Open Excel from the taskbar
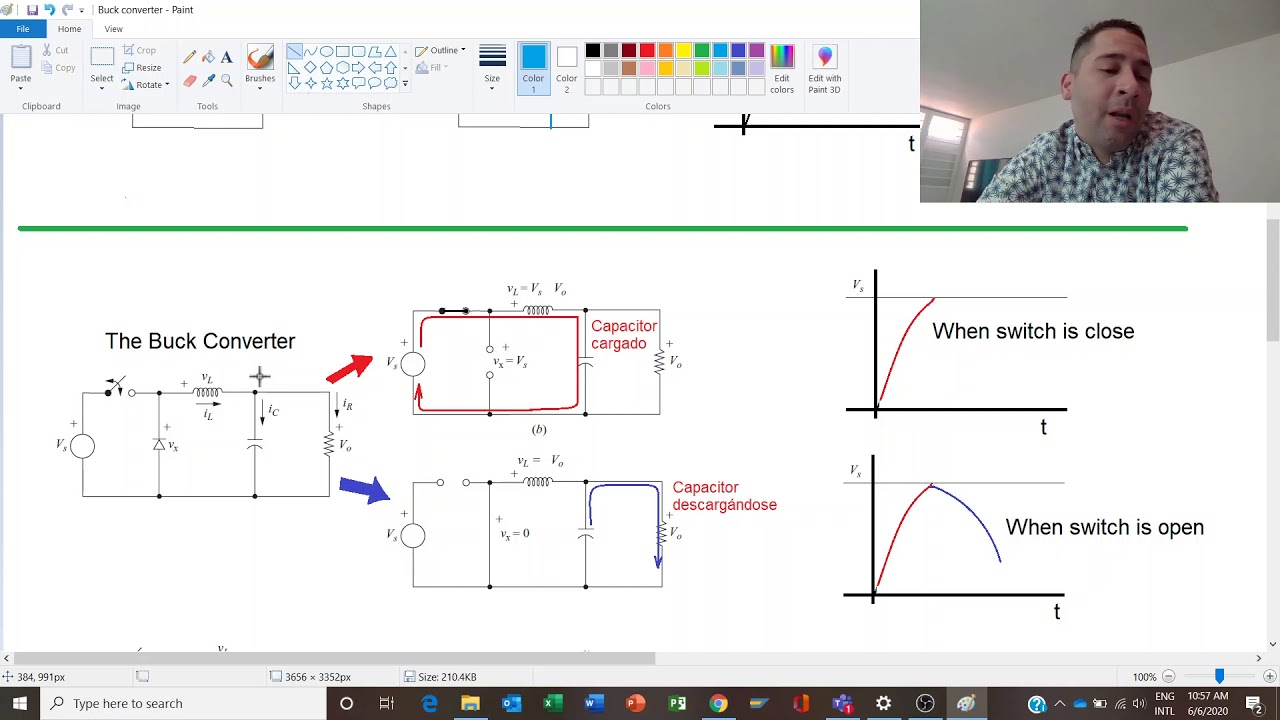The width and height of the screenshot is (1280, 720). (x=552, y=704)
